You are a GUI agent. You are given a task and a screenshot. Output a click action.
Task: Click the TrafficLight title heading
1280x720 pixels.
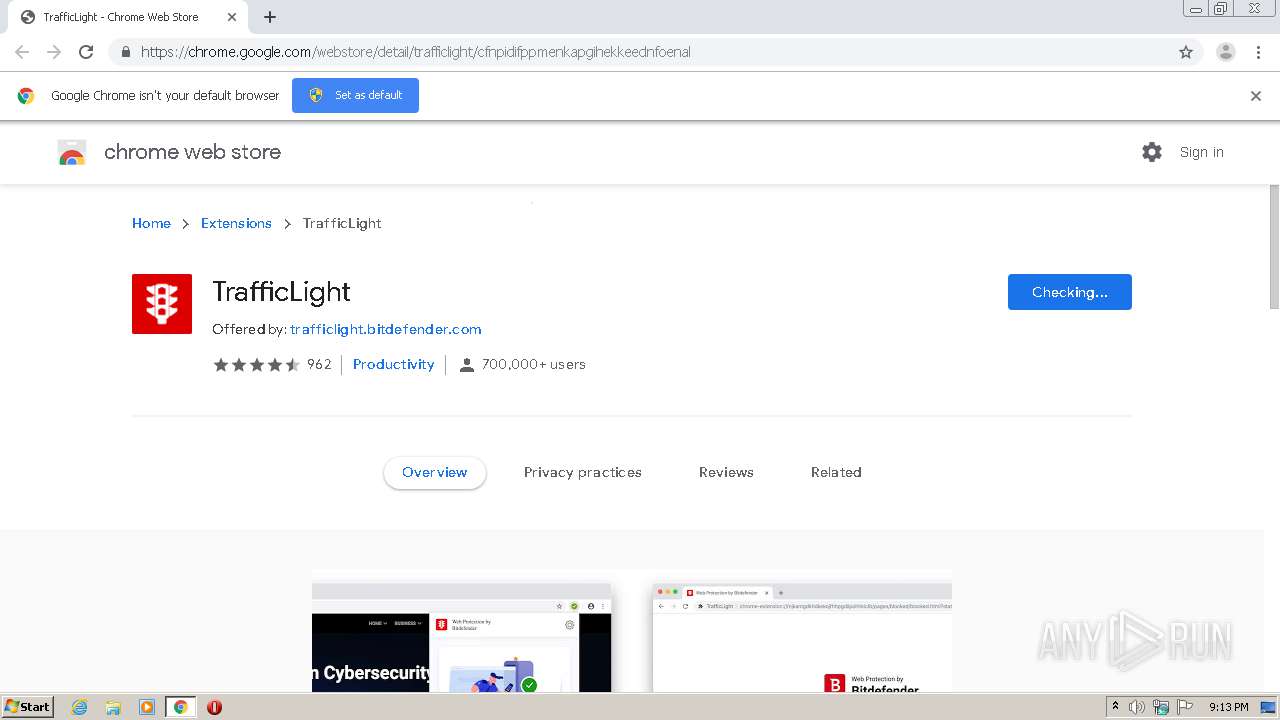pyautogui.click(x=281, y=292)
